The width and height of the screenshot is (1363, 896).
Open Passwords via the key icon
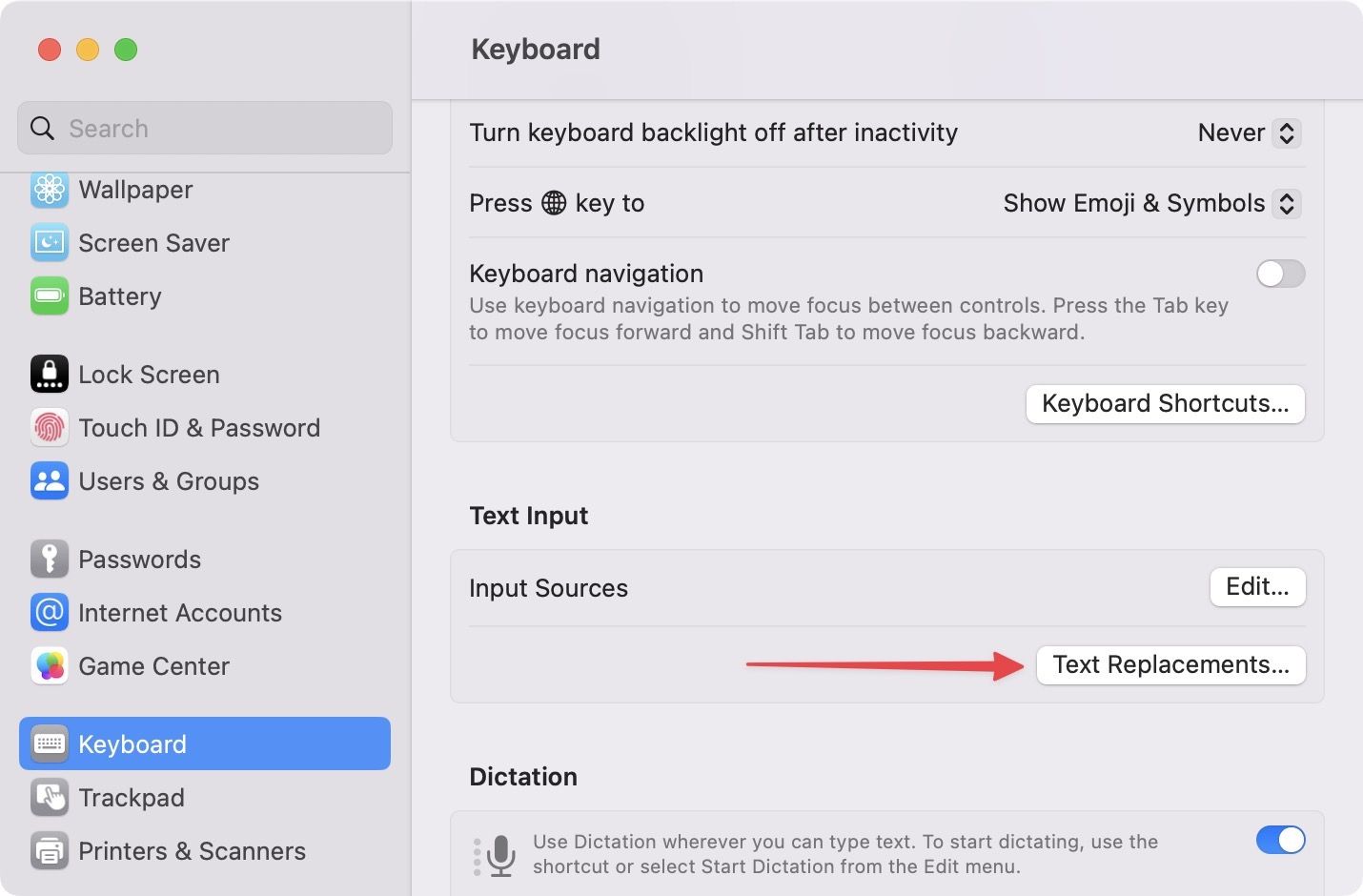50,560
